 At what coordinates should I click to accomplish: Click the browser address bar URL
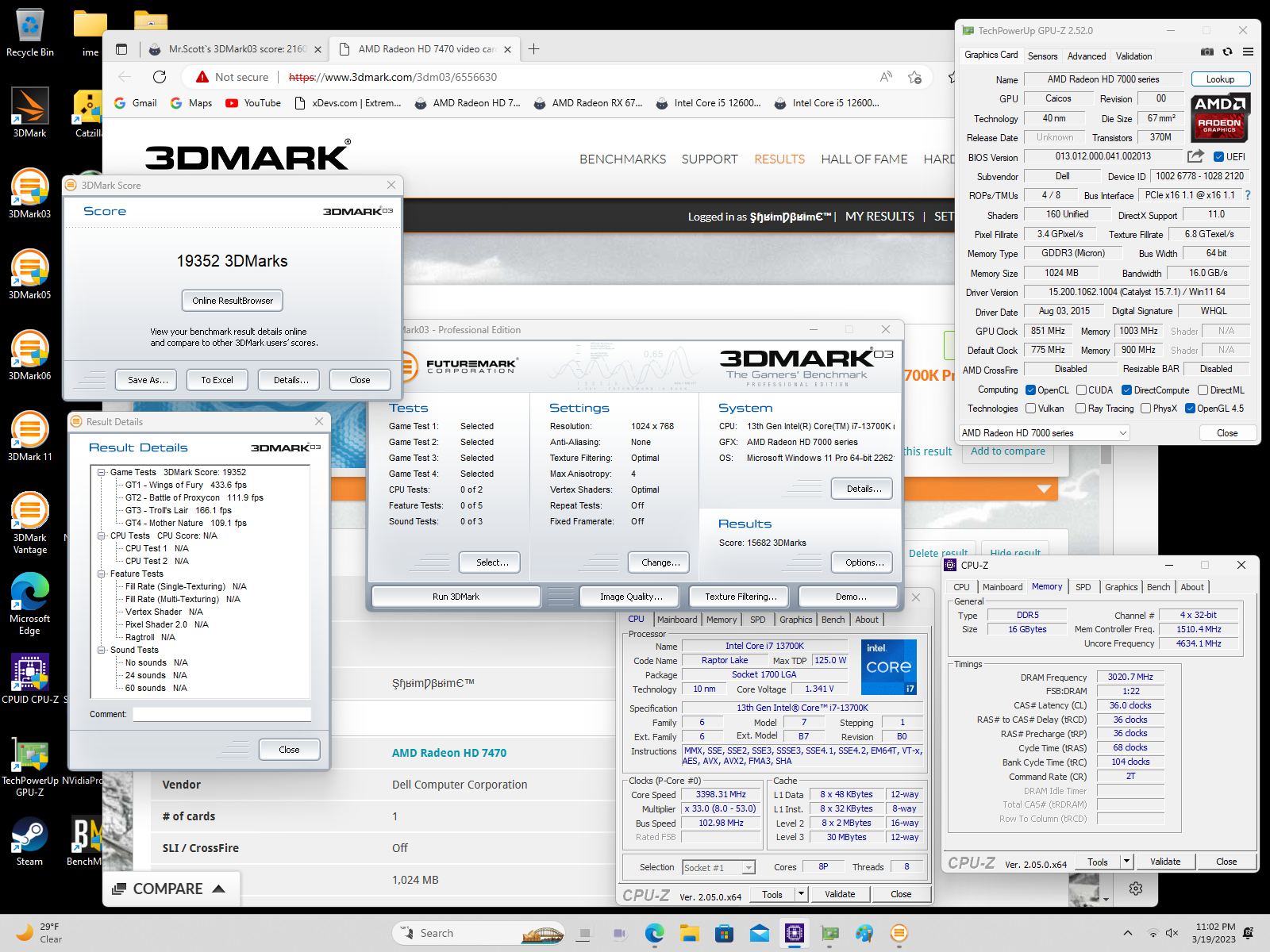(x=393, y=77)
